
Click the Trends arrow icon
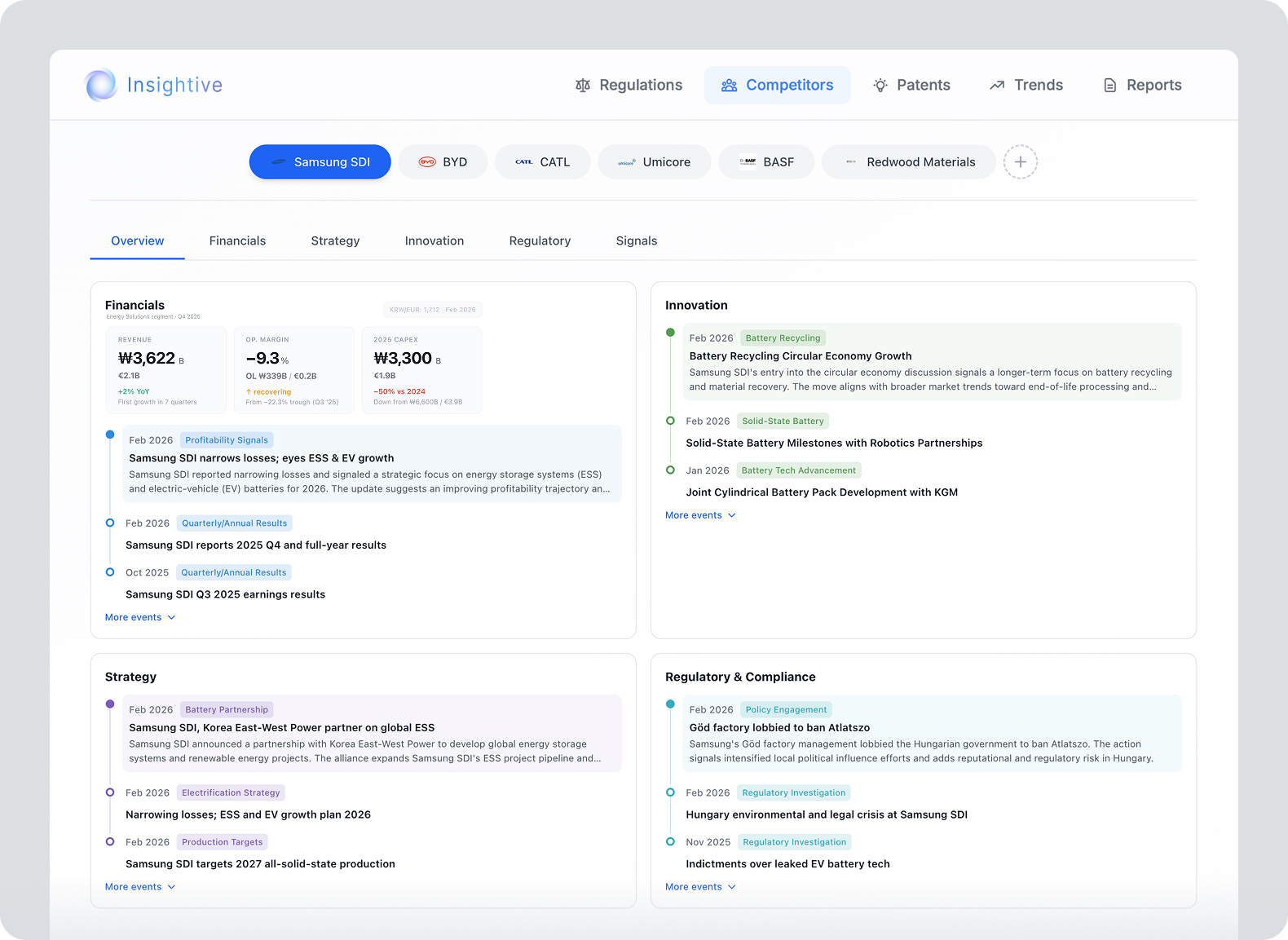click(997, 85)
